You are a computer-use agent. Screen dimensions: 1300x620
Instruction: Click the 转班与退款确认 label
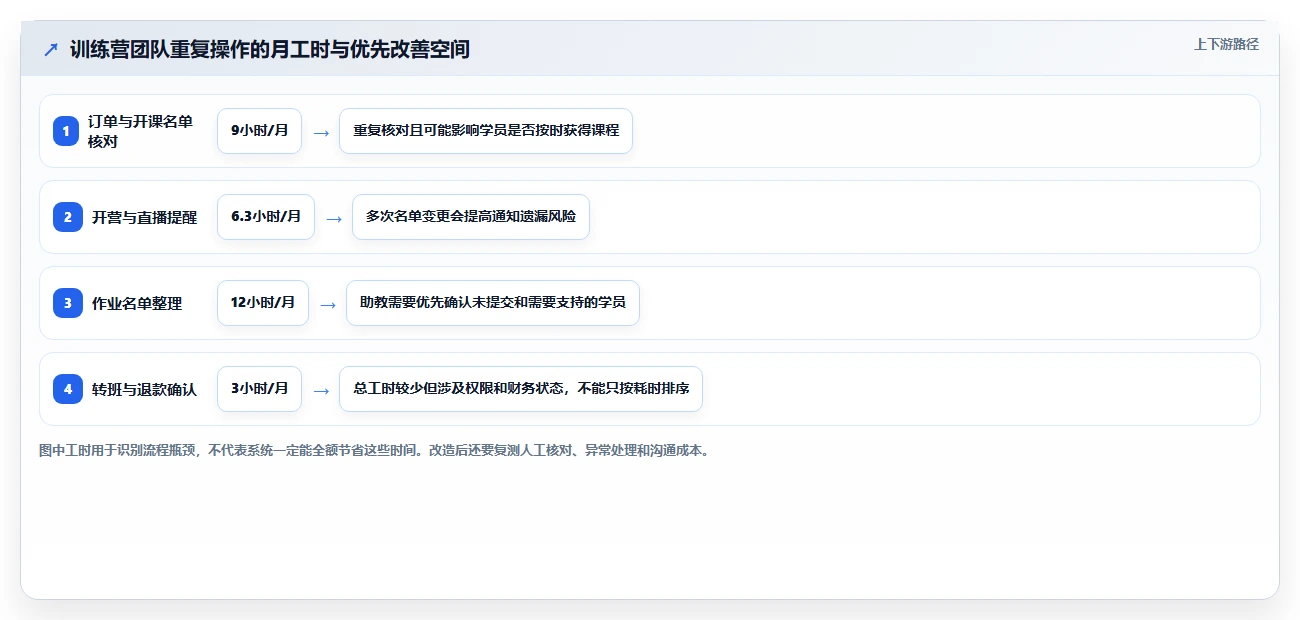pyautogui.click(x=144, y=389)
